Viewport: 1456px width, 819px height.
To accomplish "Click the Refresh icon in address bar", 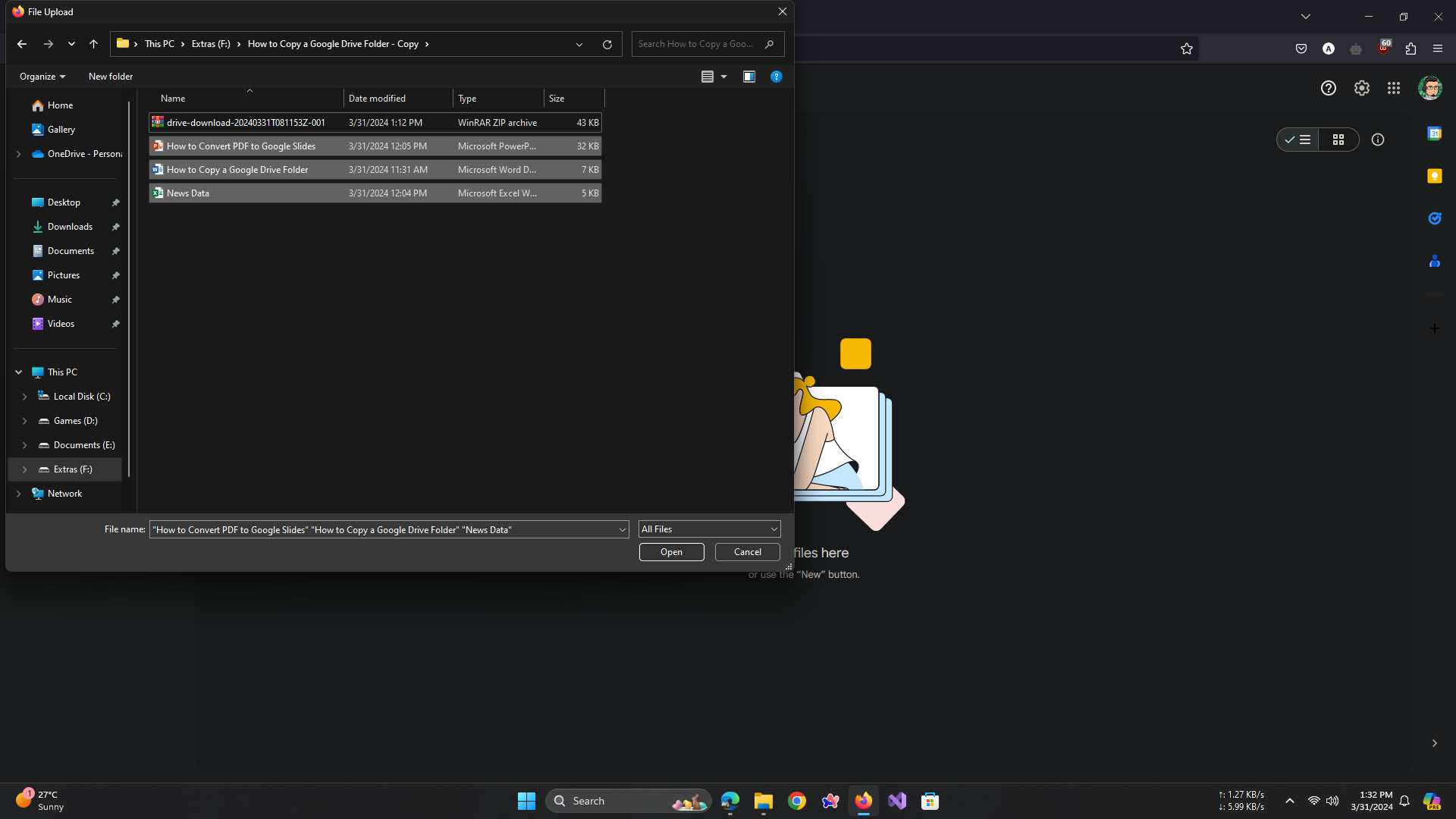I will coord(607,45).
